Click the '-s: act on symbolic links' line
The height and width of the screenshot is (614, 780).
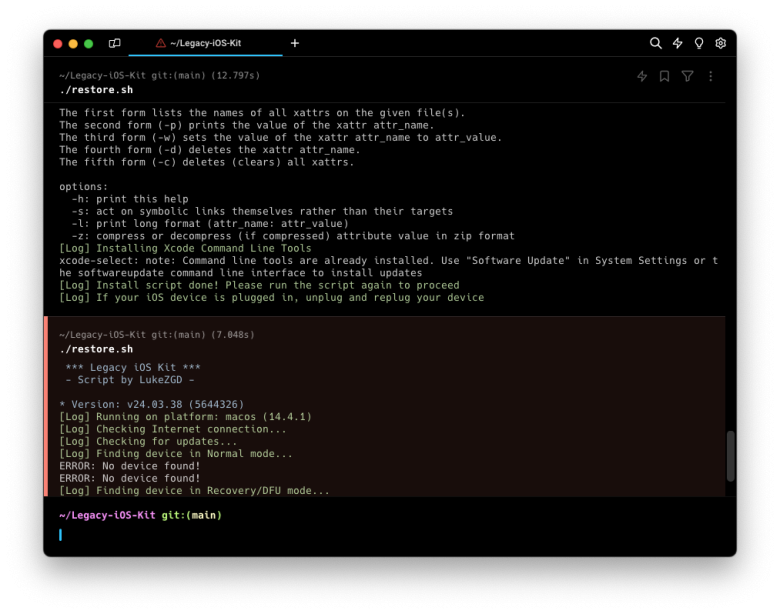click(262, 211)
